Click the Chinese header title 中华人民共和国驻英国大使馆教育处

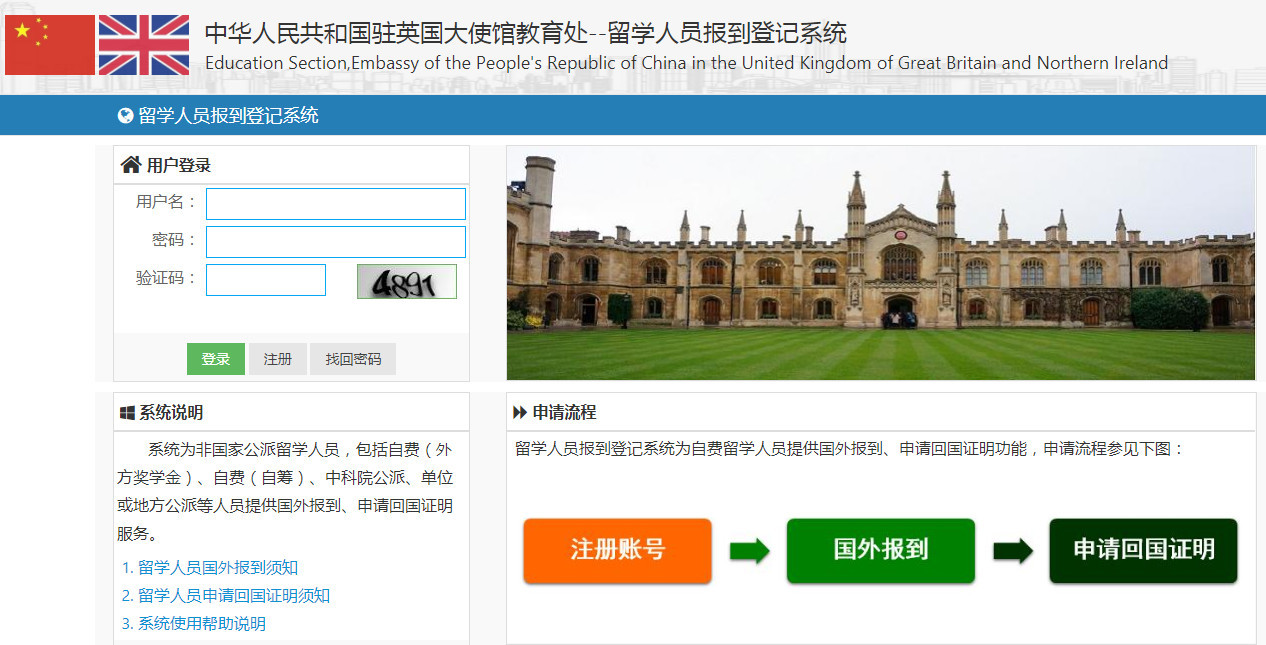click(x=396, y=34)
